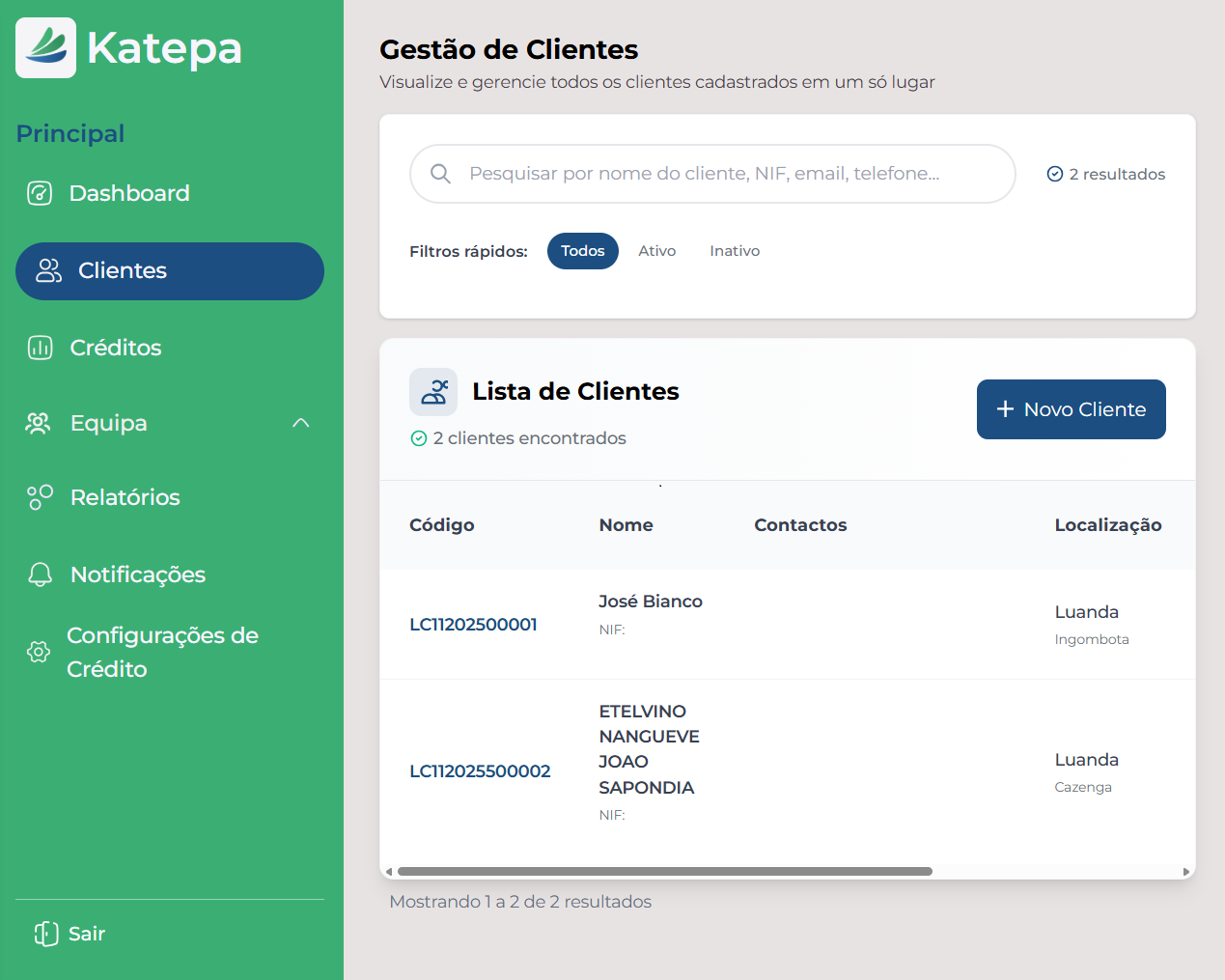The width and height of the screenshot is (1225, 980).
Task: Click the Novo Cliente button
Action: tap(1071, 409)
